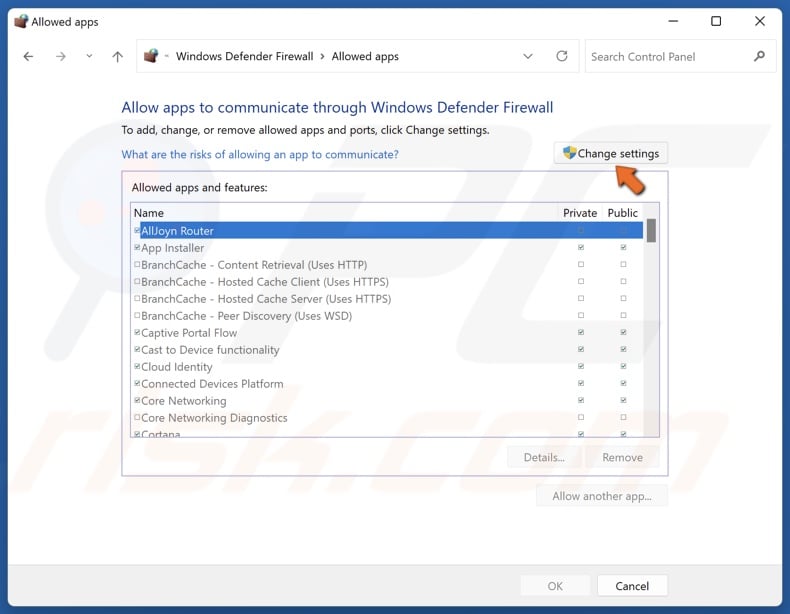Open the Recent locations chevron
This screenshot has width=790, height=614.
tap(89, 57)
